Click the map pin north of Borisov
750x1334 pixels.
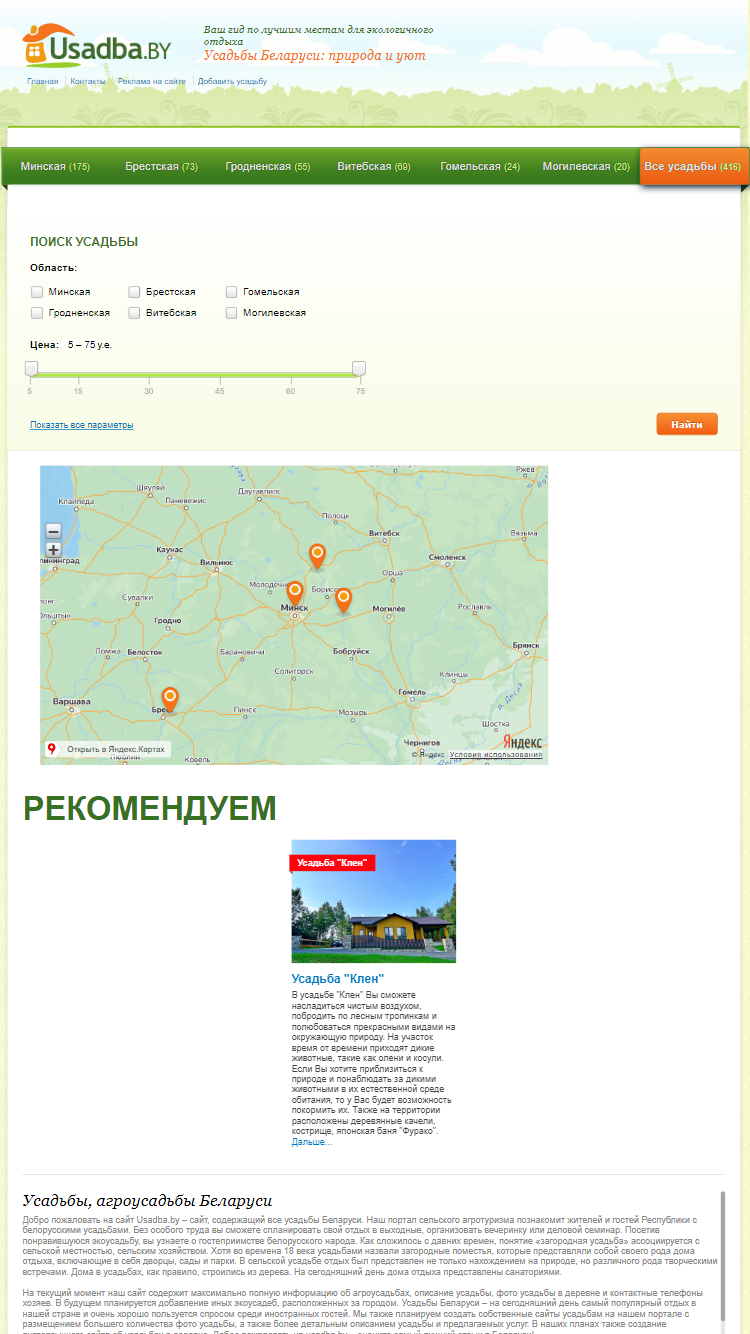pyautogui.click(x=317, y=556)
